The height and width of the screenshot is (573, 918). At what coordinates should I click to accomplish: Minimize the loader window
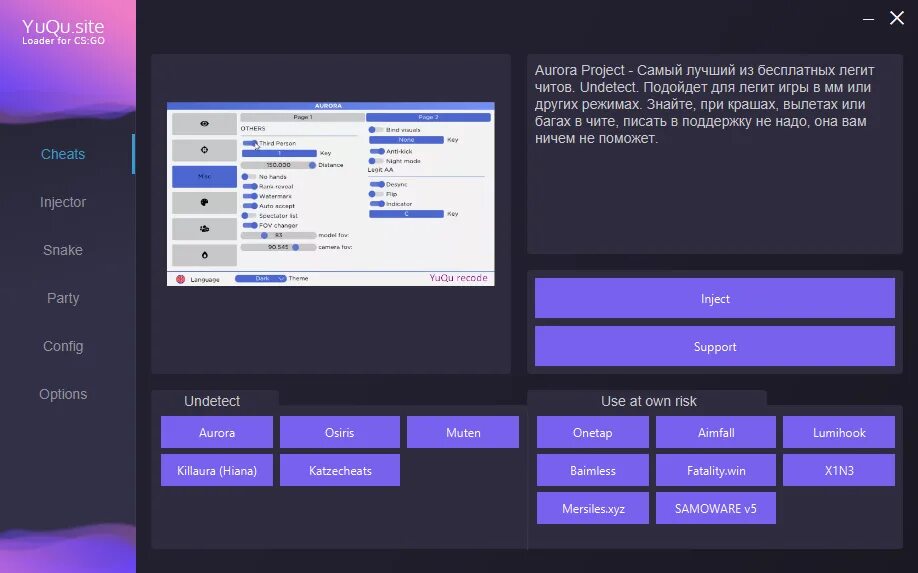[868, 19]
